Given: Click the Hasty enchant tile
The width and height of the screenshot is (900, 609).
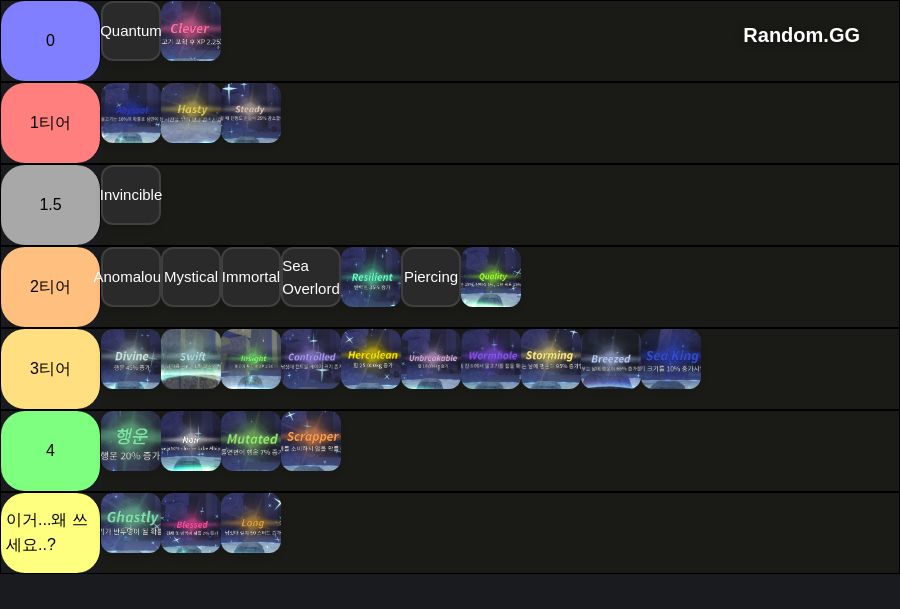Looking at the screenshot, I should [x=191, y=113].
